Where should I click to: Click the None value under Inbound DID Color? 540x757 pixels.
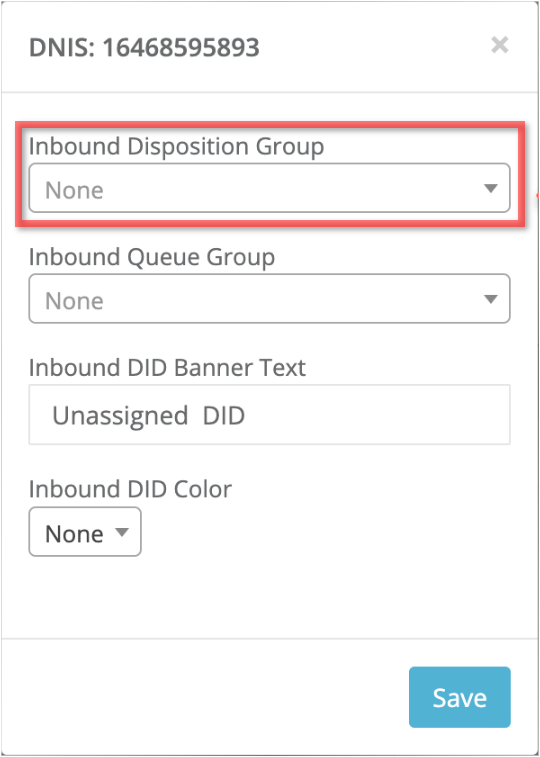click(74, 534)
